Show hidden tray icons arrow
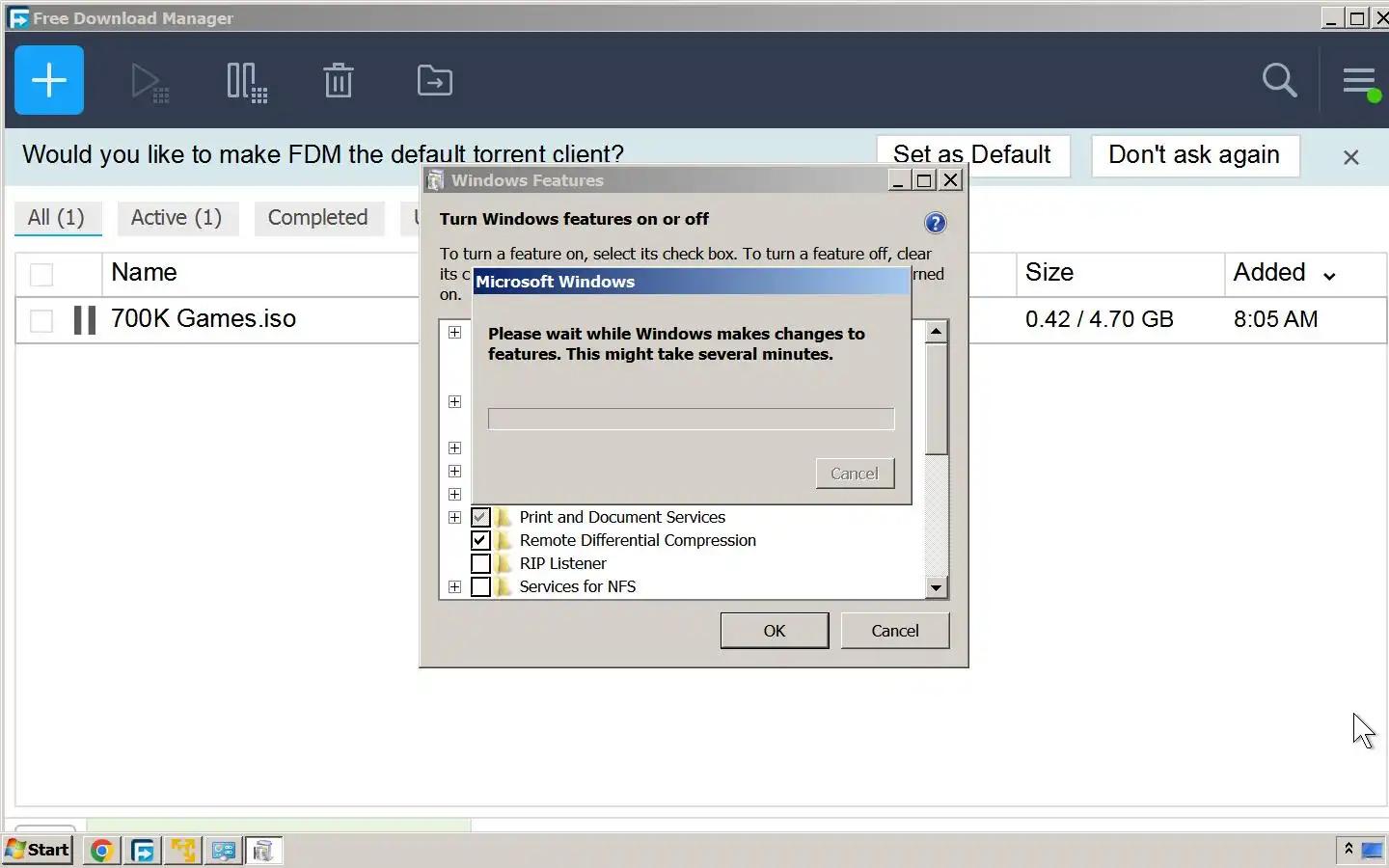The height and width of the screenshot is (868, 1389). pyautogui.click(x=1348, y=849)
